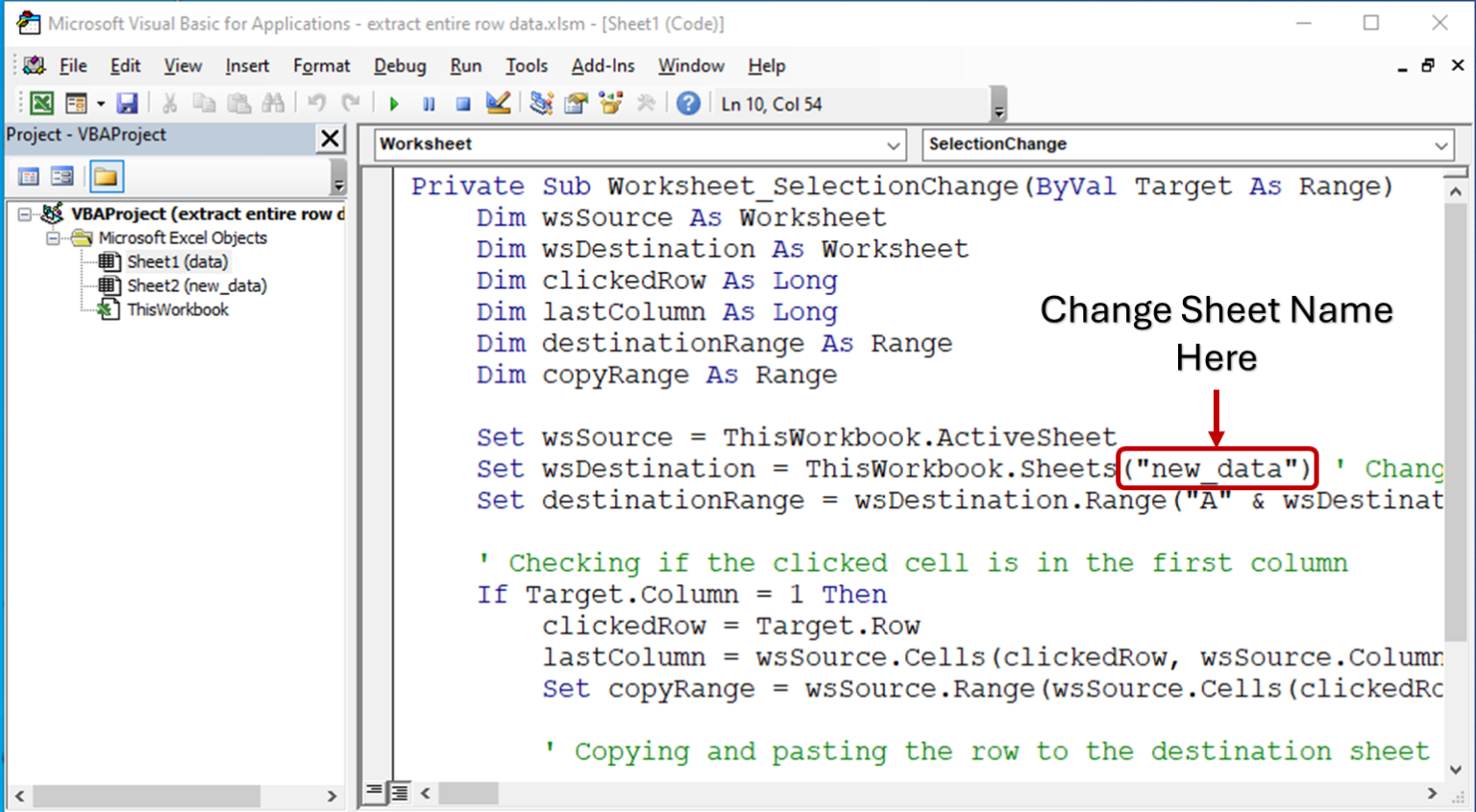Open VBA Help with the question mark icon

(x=689, y=103)
